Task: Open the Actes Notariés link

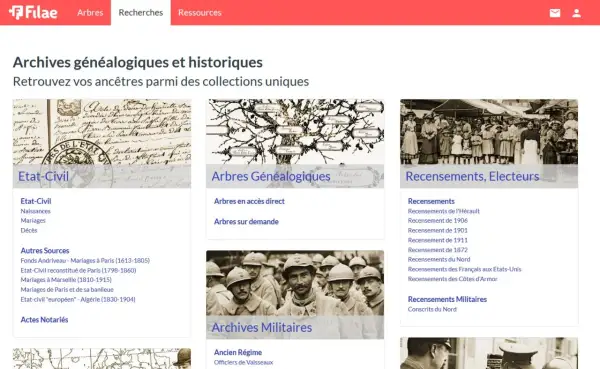Action: [x=44, y=320]
